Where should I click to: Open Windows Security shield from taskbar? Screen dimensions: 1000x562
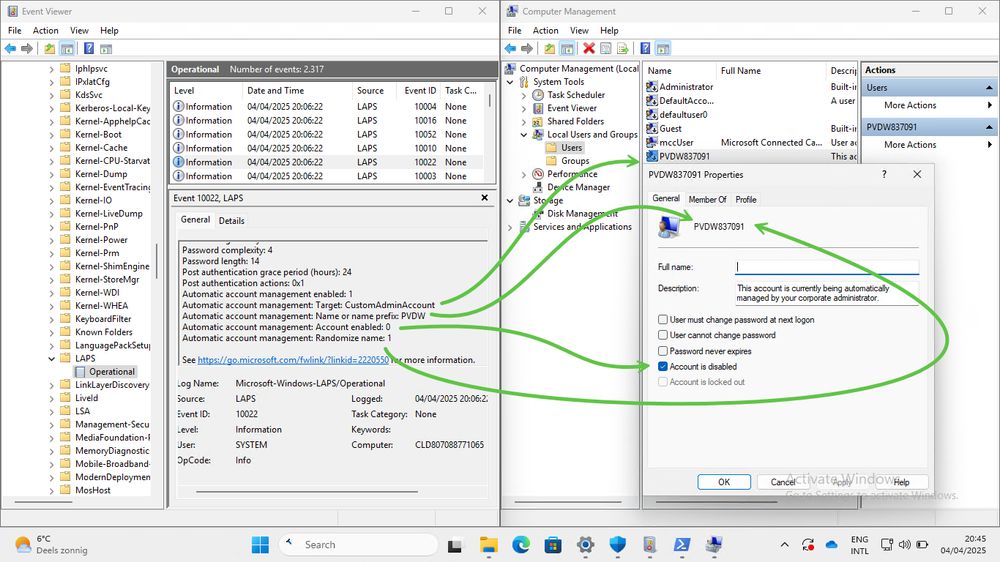(x=617, y=545)
